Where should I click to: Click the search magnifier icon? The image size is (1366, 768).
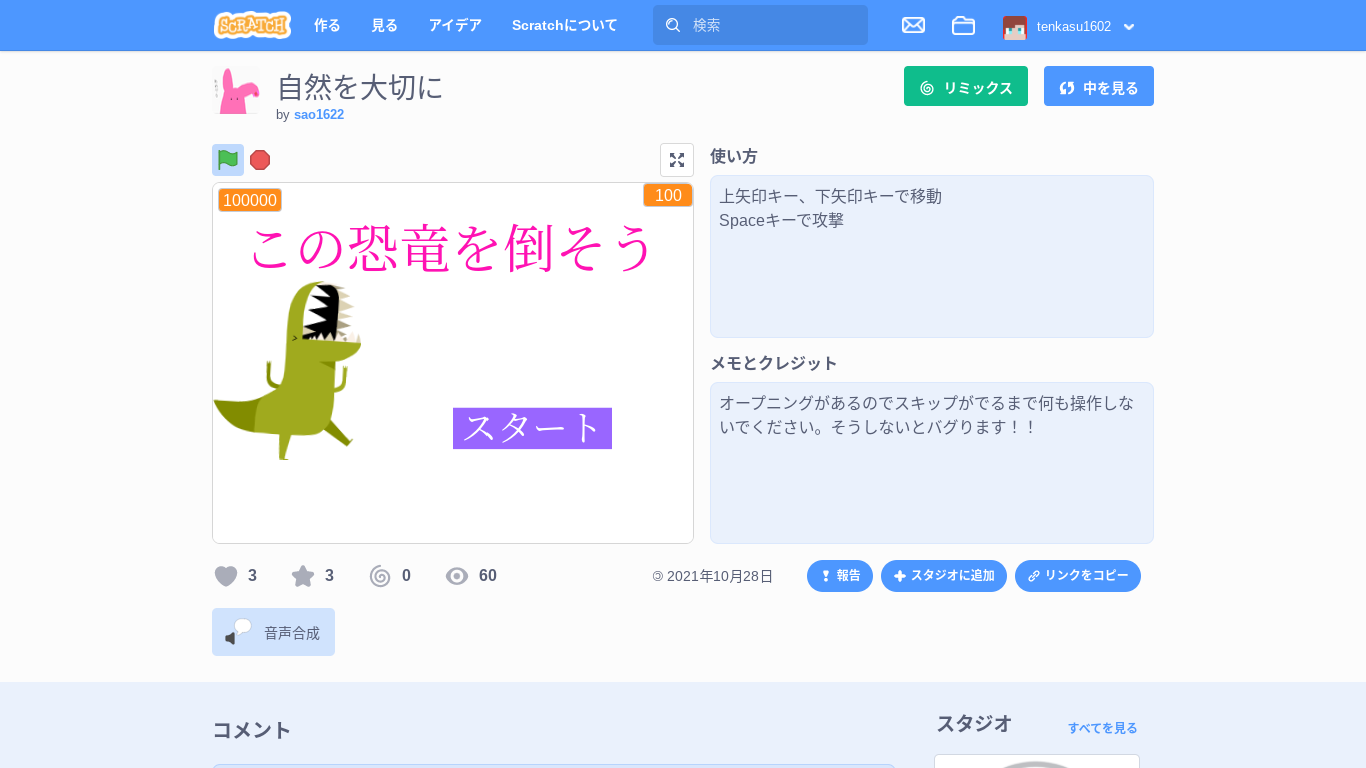pos(673,25)
